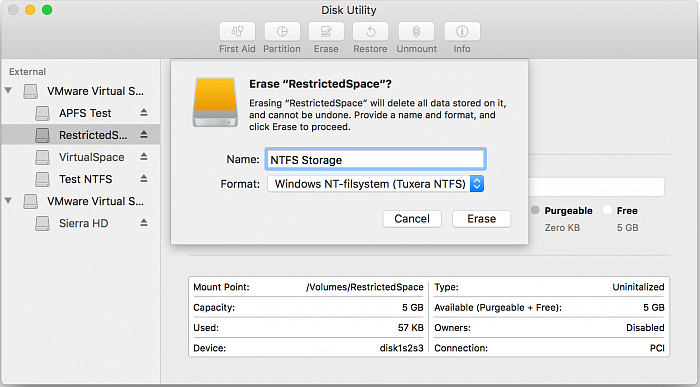Click the Test NTFS drive icon
This screenshot has height=387, width=700.
click(x=42, y=179)
